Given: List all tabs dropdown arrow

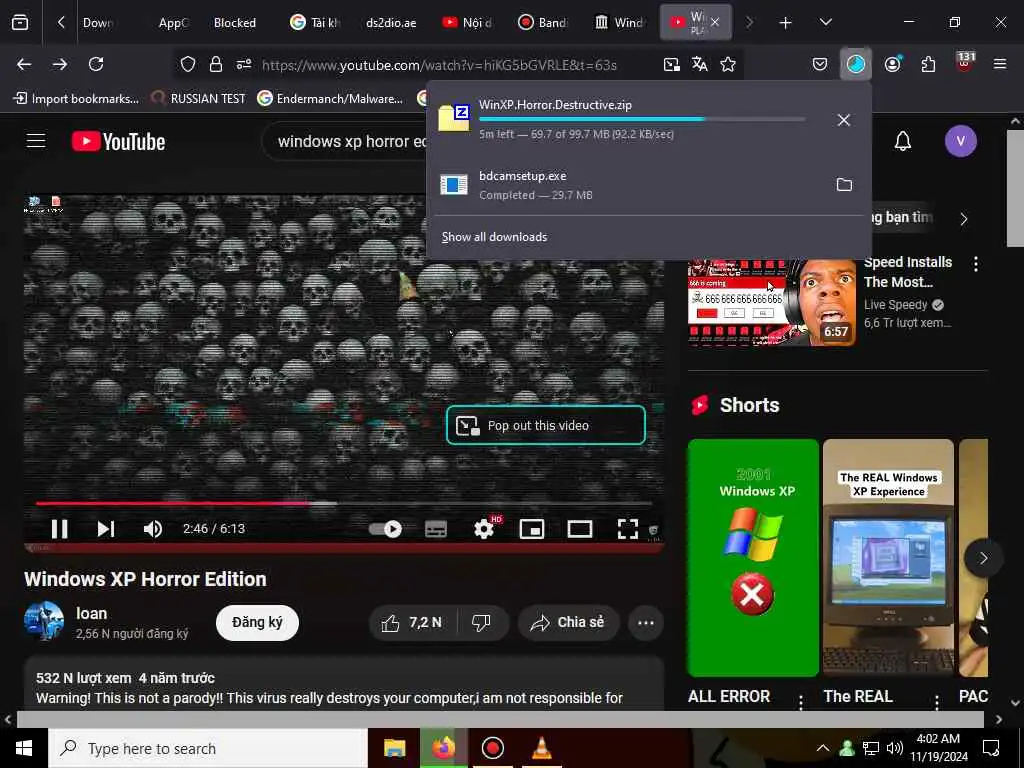Looking at the screenshot, I should 825,23.
